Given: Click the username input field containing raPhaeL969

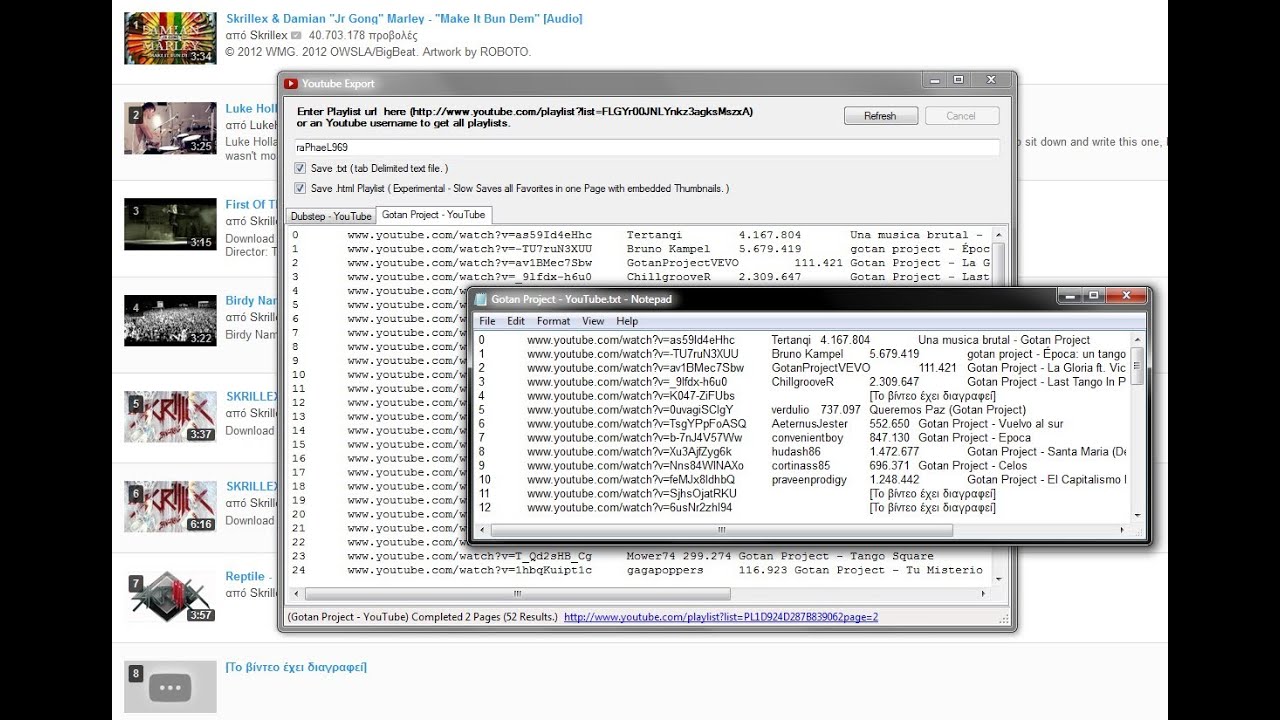Looking at the screenshot, I should tap(647, 147).
